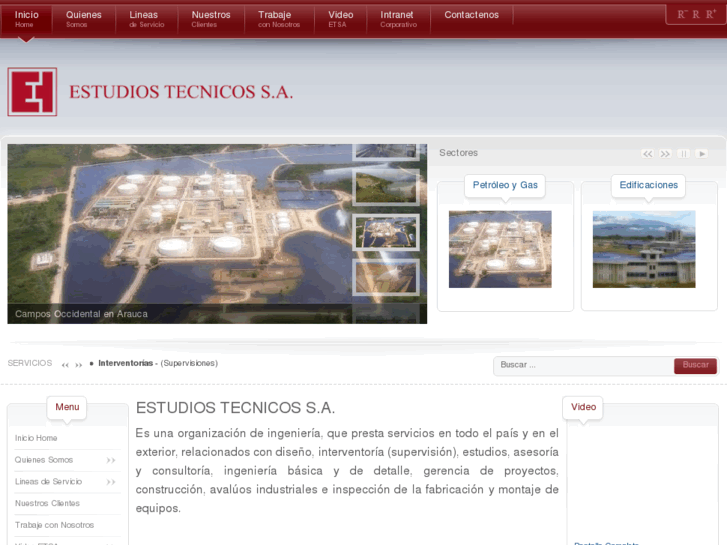727x545 pixels.
Task: Select second slideshow thumbnail of green landscape
Action: [x=386, y=187]
